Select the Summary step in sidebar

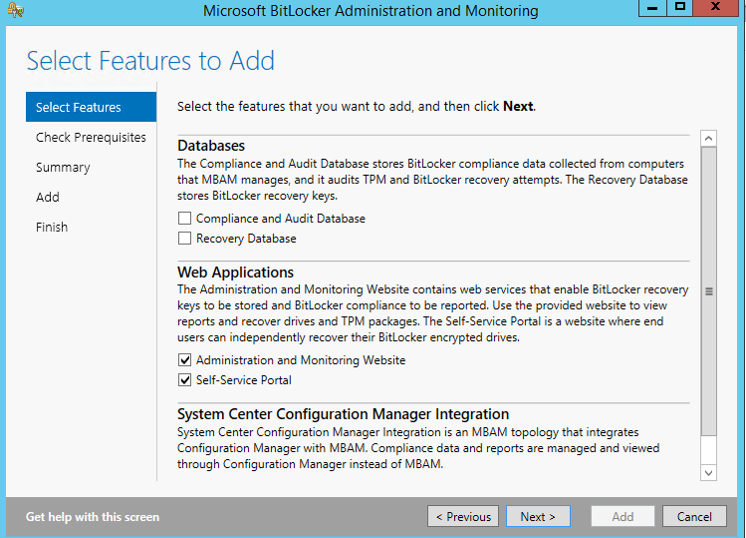(x=63, y=167)
